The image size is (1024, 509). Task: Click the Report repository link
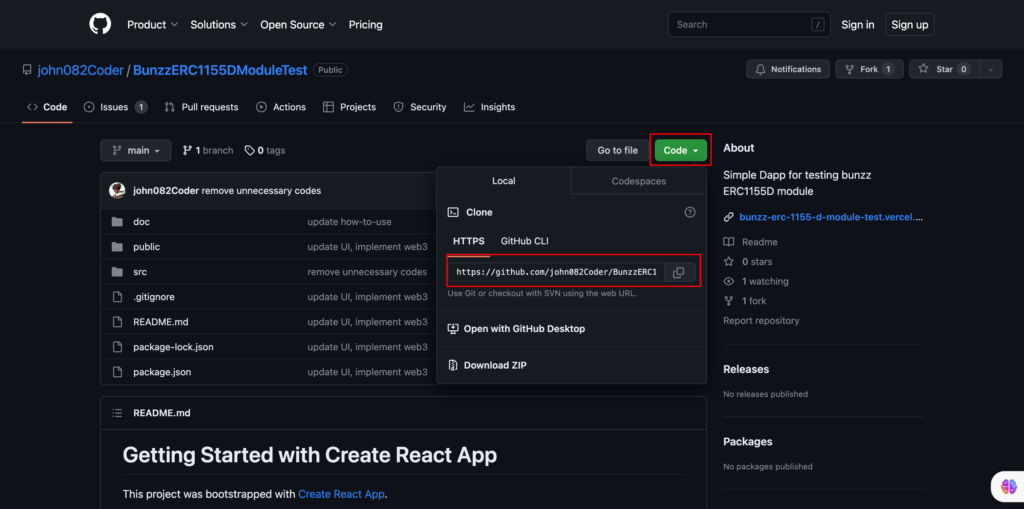click(x=761, y=321)
